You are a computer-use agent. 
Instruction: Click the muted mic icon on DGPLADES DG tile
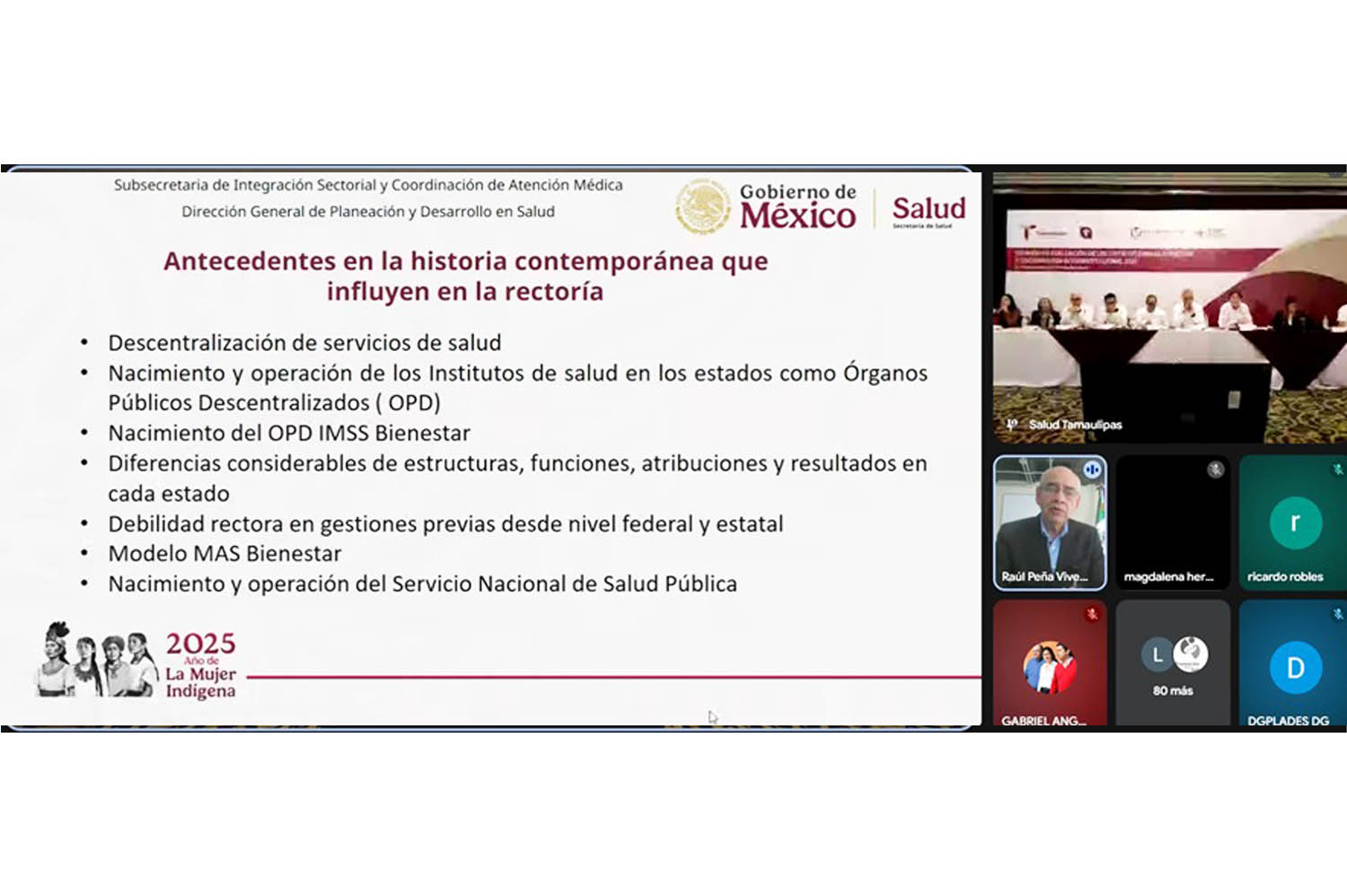click(1336, 615)
